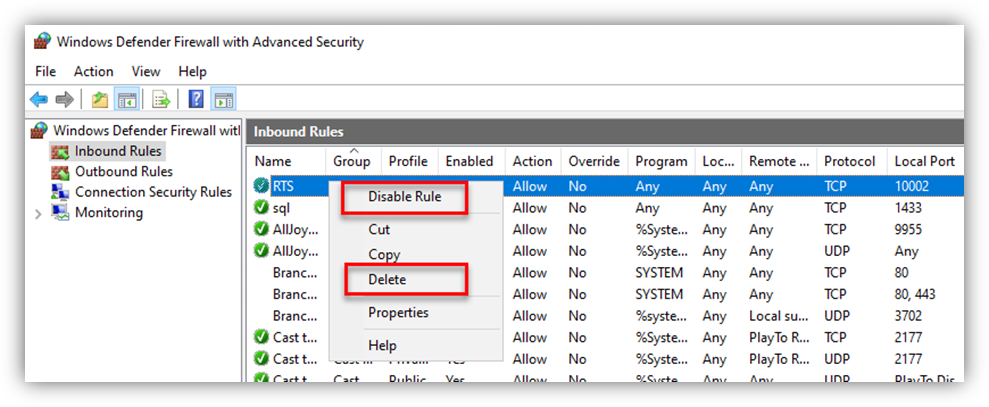Click local port value 3702
The image size is (989, 407).
click(x=909, y=316)
